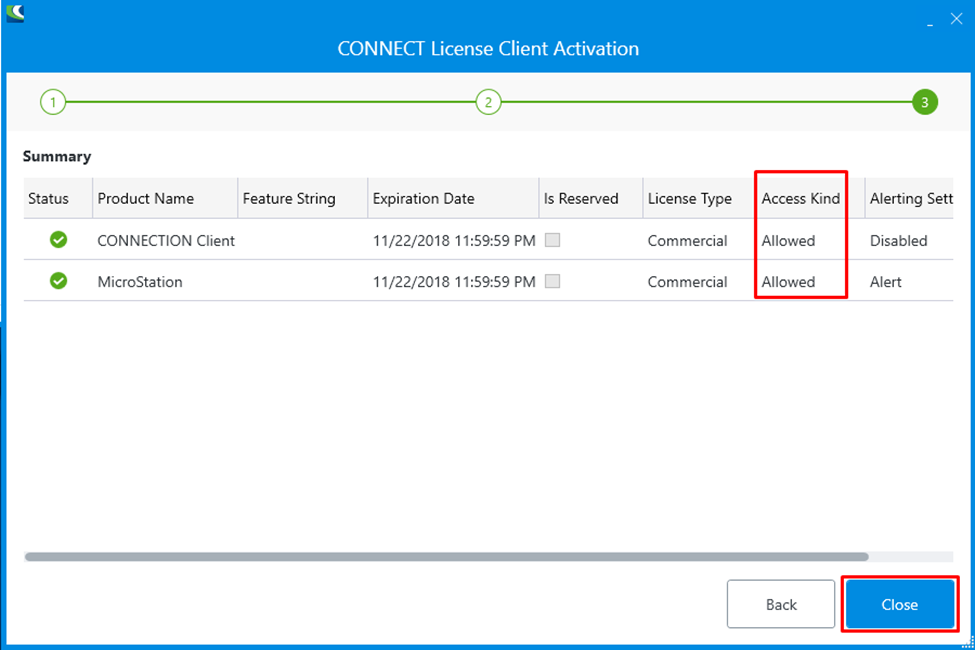Select the MicroStation product name
This screenshot has height=650, width=975.
(140, 282)
